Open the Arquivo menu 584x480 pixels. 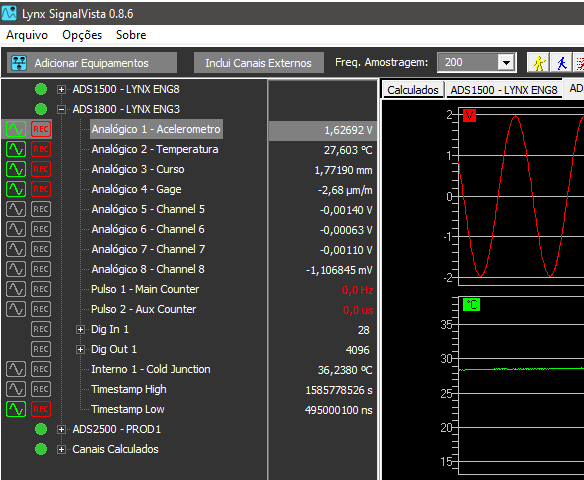click(x=27, y=35)
